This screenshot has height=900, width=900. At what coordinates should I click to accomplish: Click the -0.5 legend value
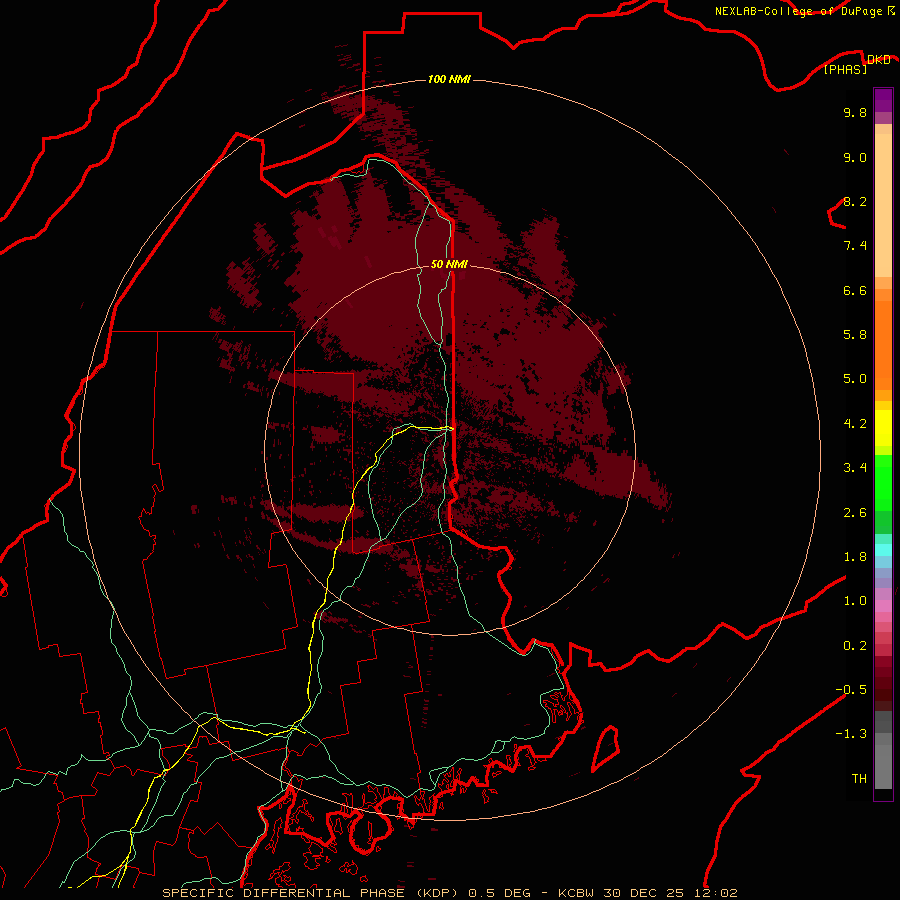pyautogui.click(x=851, y=690)
